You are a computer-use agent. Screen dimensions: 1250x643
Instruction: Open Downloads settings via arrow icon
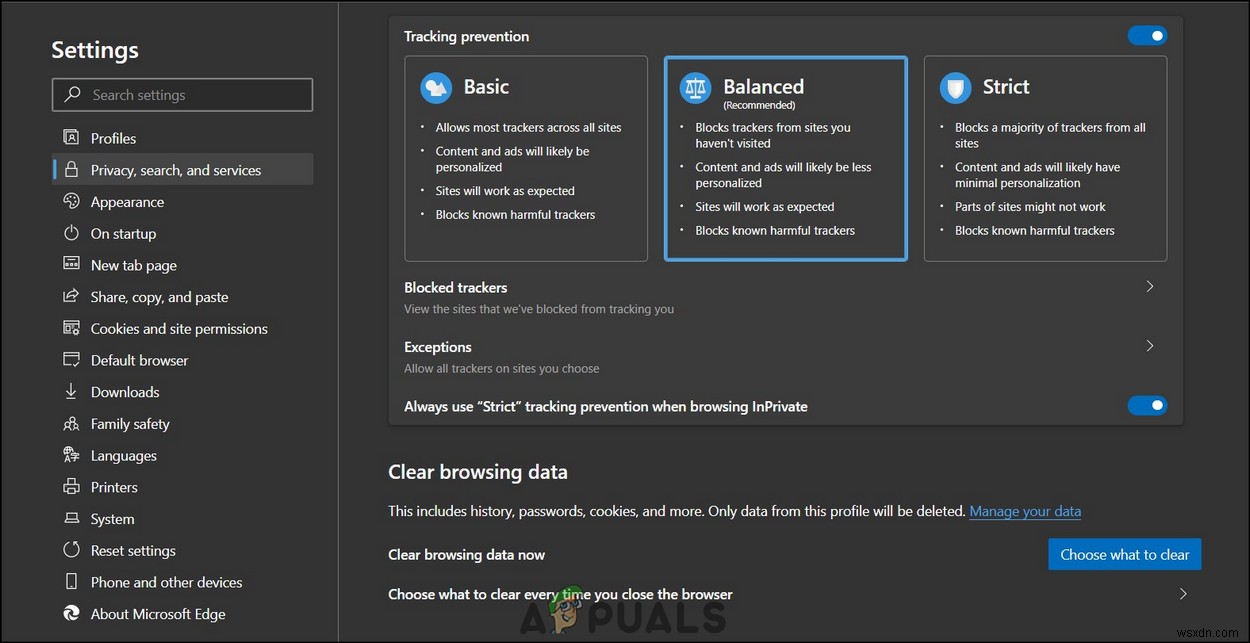tap(70, 391)
